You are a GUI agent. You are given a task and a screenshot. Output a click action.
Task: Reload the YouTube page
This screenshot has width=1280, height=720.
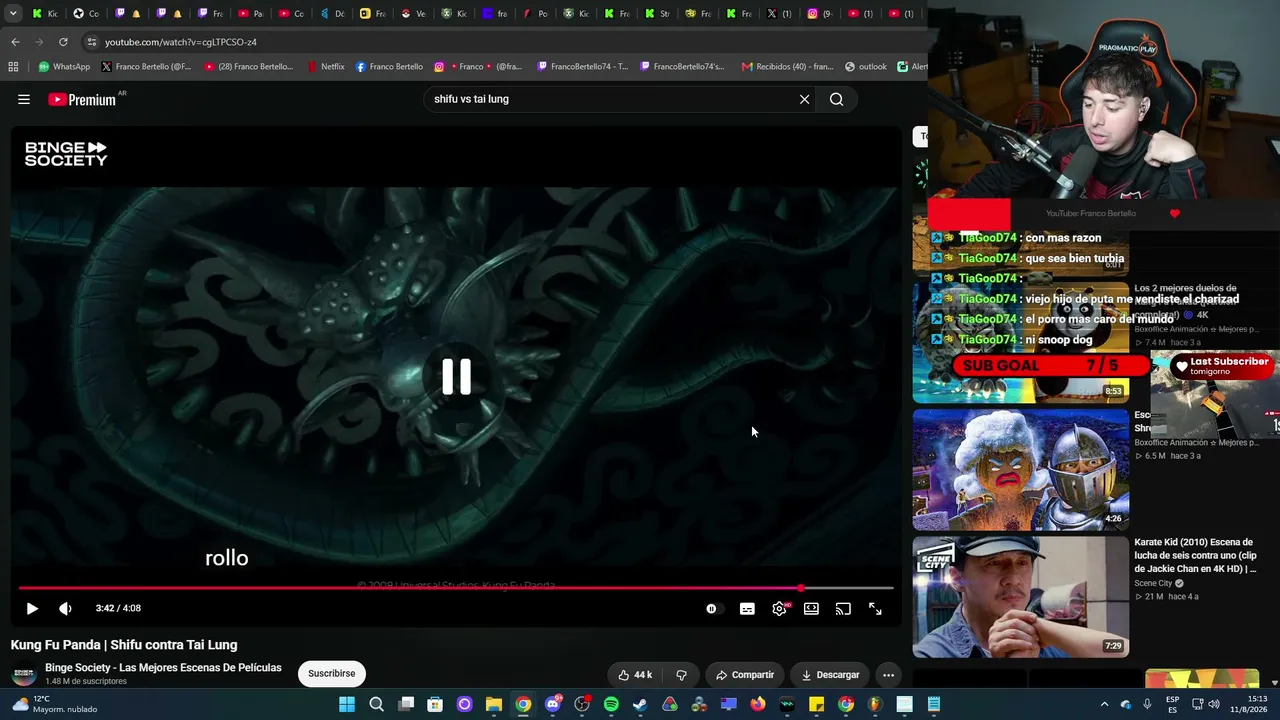coord(63,42)
